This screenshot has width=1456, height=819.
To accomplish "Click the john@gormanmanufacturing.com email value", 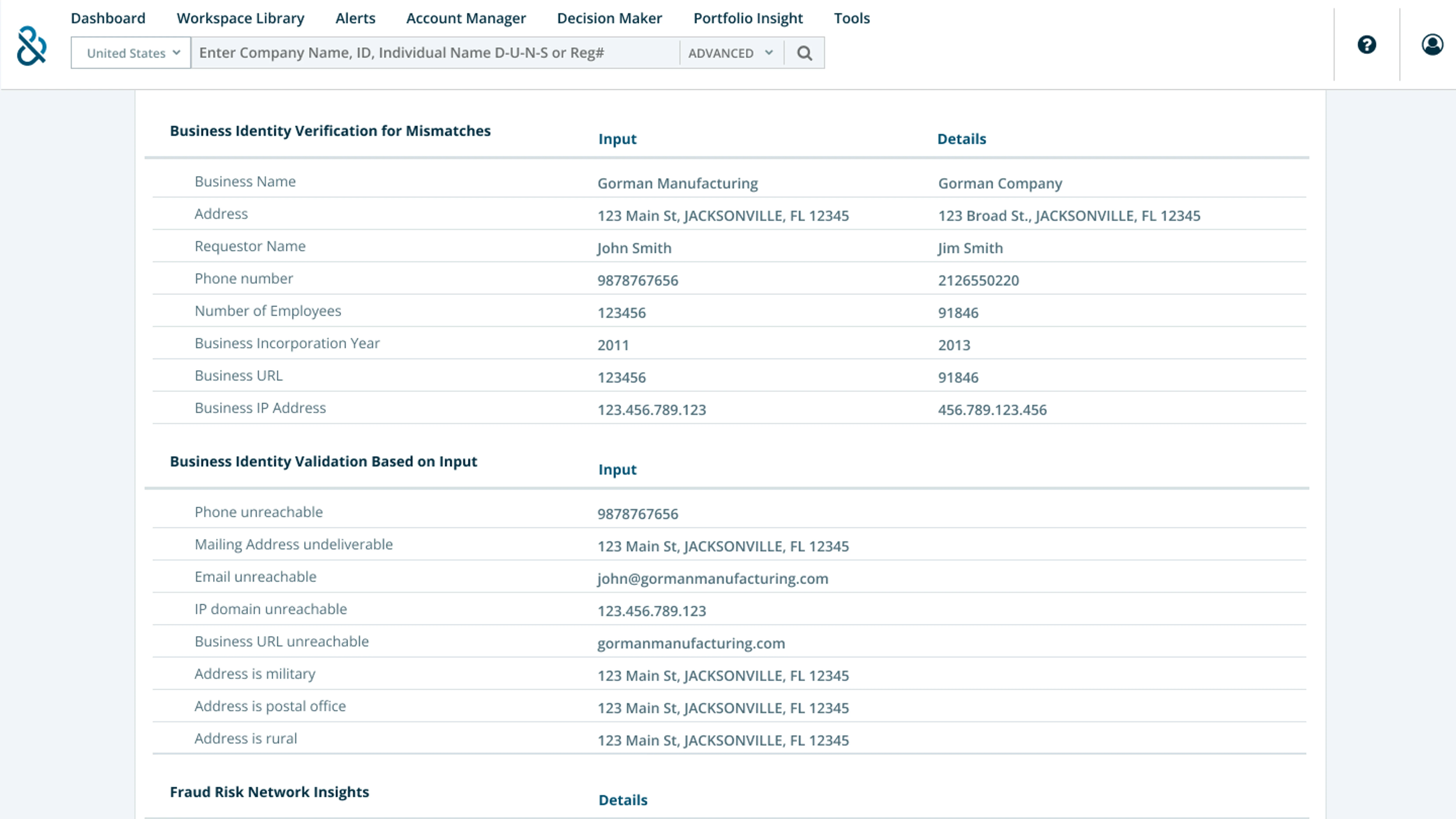I will point(713,579).
